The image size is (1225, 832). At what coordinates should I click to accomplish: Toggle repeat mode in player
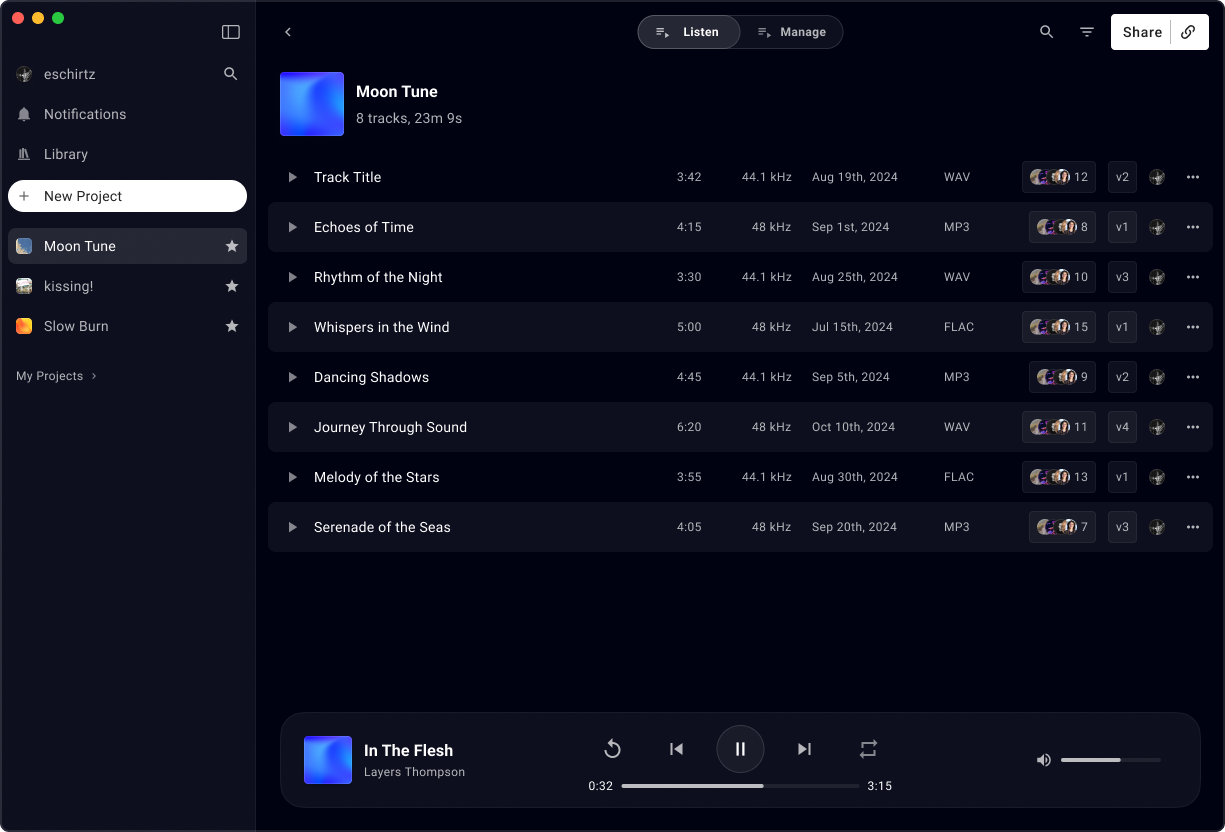(868, 749)
